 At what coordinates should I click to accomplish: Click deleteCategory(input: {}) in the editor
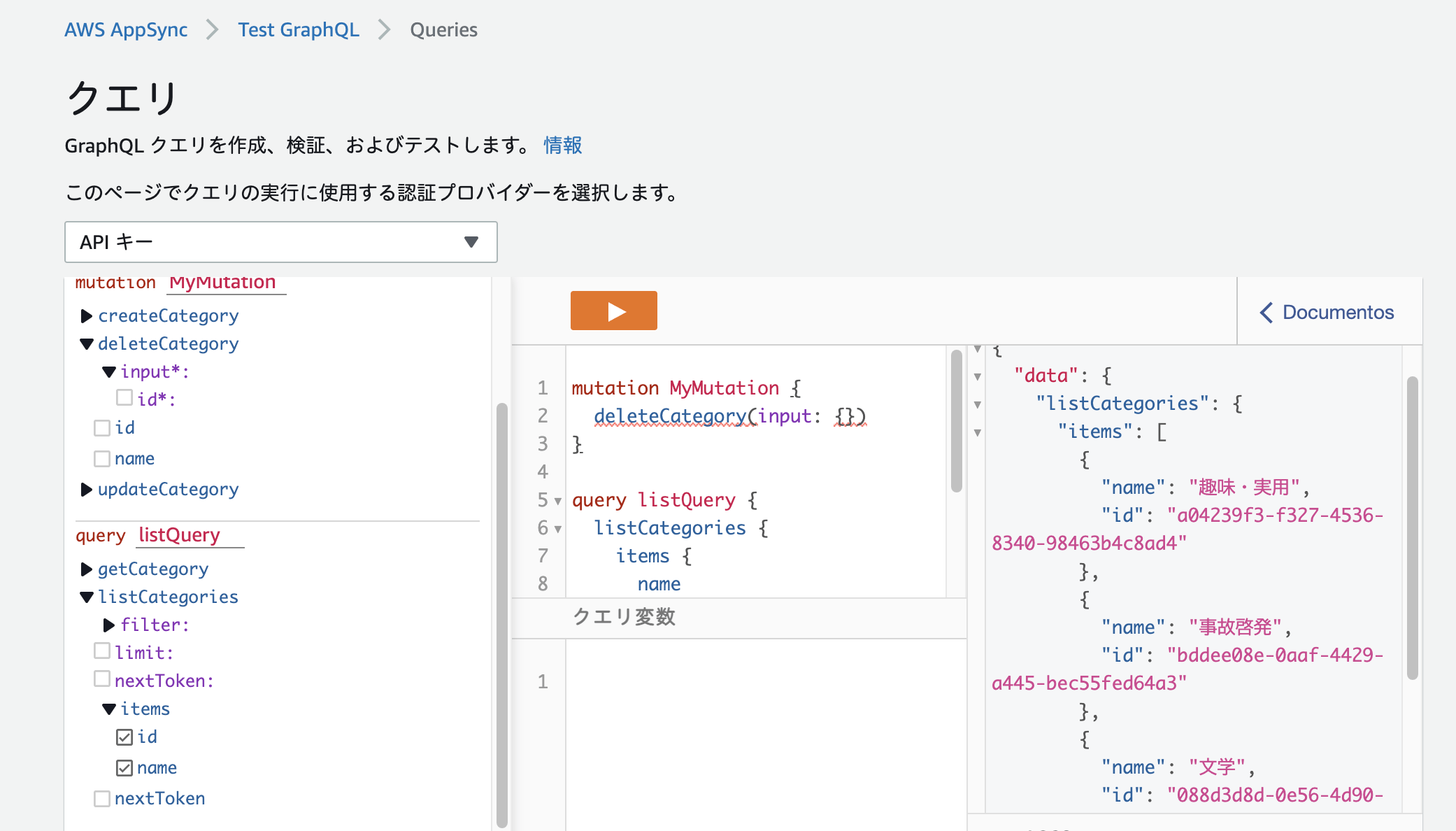click(x=730, y=416)
